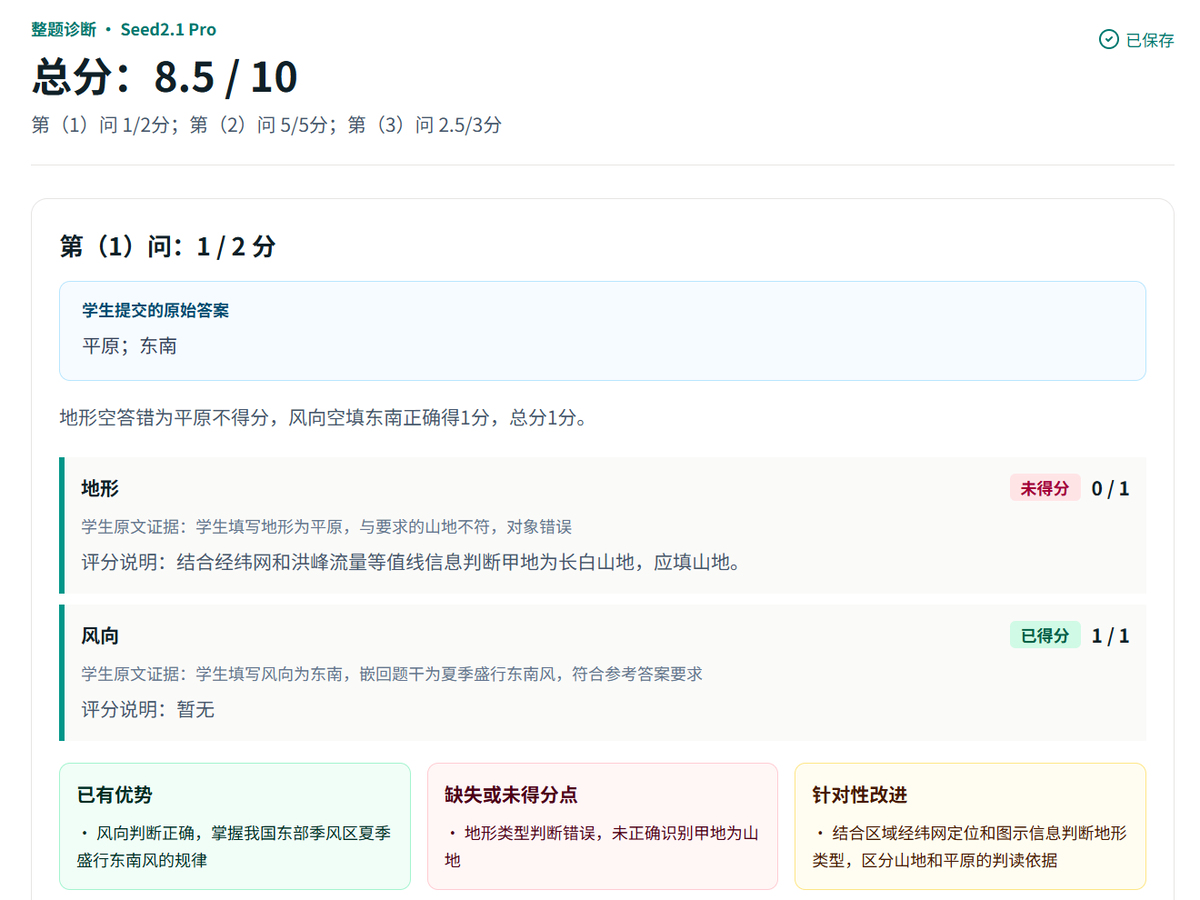Click the bullet about 地形类型判断错误
The height and width of the screenshot is (900, 1200).
pos(602,846)
